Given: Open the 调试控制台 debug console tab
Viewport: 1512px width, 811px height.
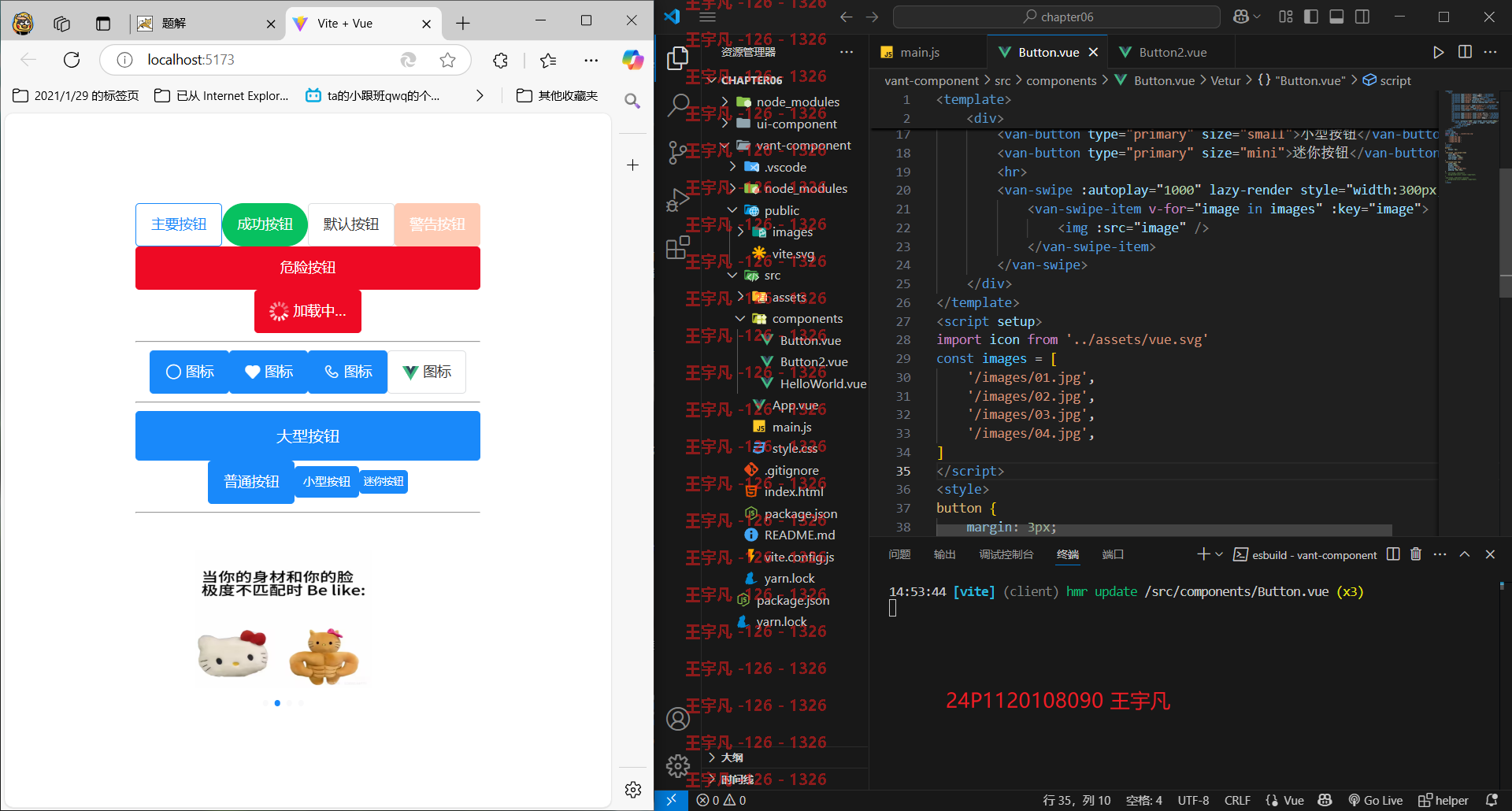Looking at the screenshot, I should pyautogui.click(x=1006, y=554).
